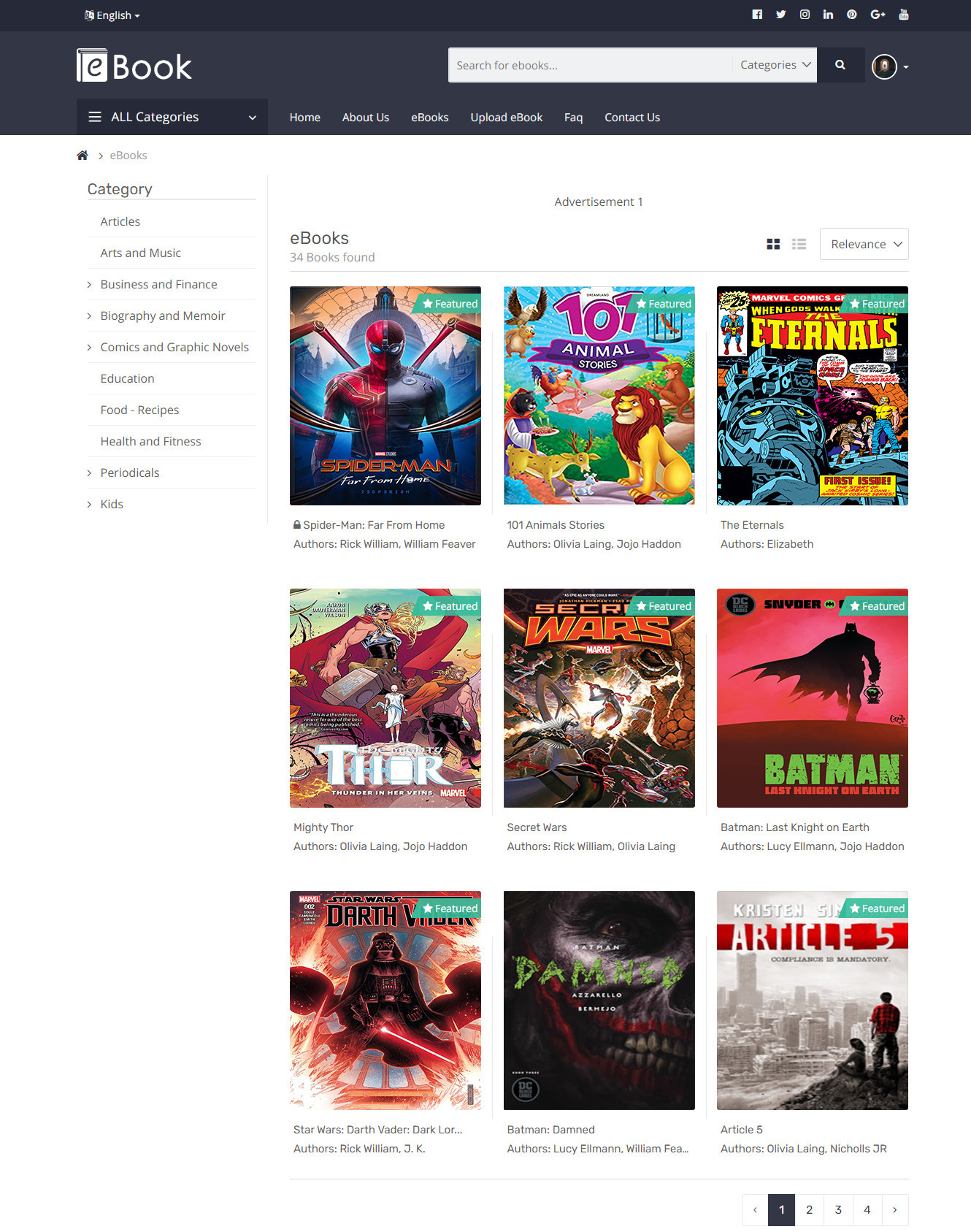Open Batman: Damned title link
This screenshot has width=971, height=1232.
(x=551, y=1130)
